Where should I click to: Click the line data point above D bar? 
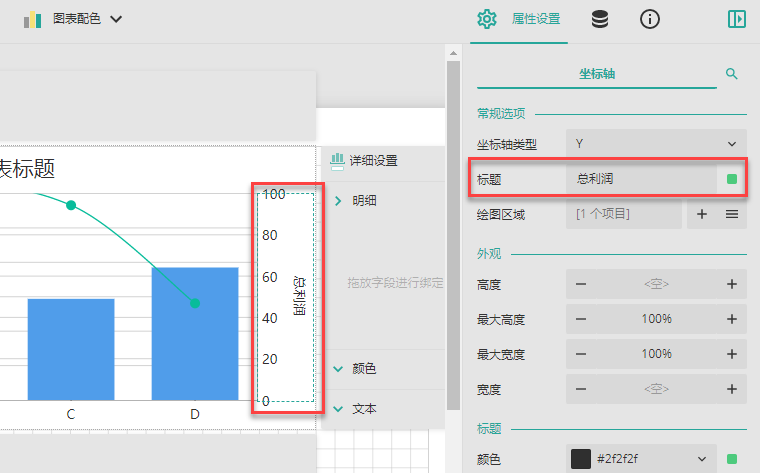(x=195, y=303)
